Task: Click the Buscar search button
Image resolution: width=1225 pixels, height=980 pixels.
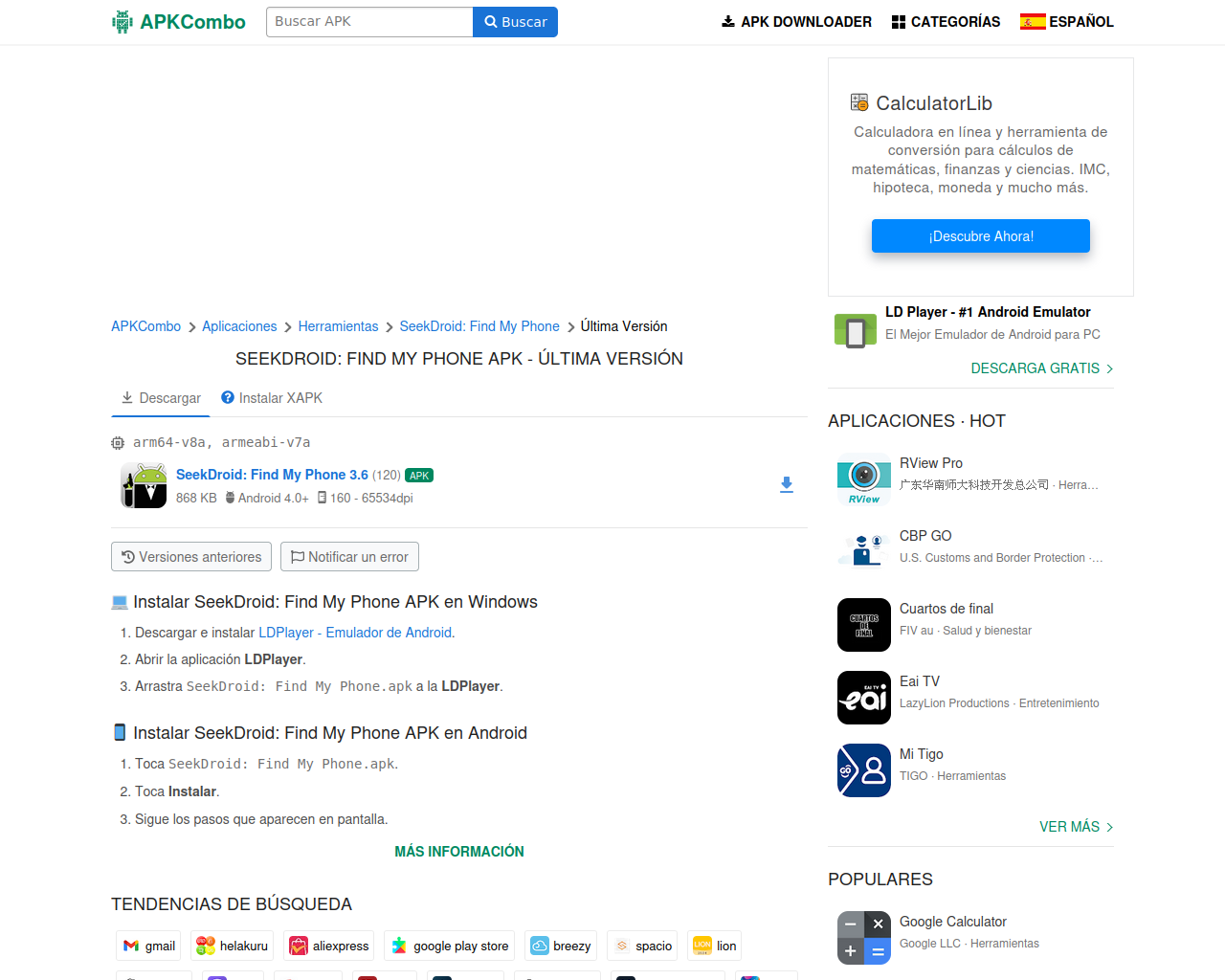Action: pyautogui.click(x=515, y=22)
